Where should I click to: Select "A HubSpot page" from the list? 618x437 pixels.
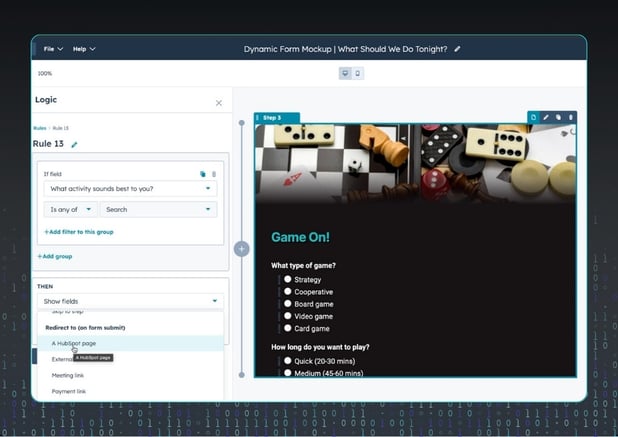coord(75,343)
